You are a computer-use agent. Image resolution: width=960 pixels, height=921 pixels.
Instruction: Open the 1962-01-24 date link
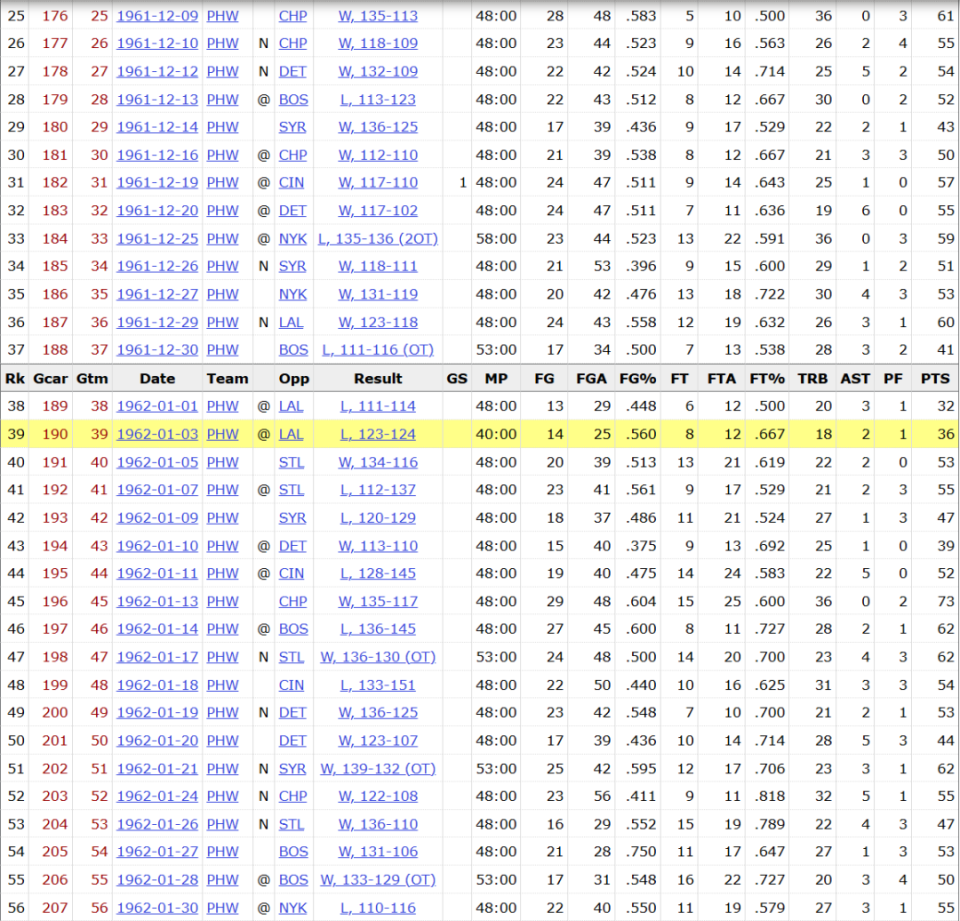(157, 796)
